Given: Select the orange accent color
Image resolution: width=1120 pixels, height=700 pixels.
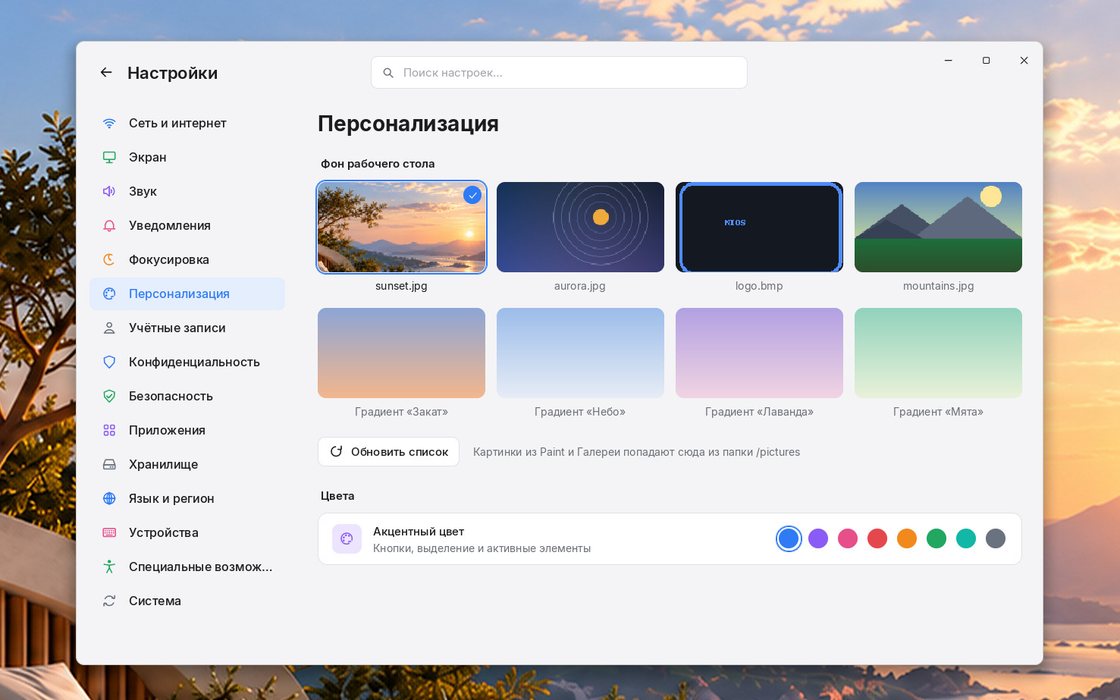Looking at the screenshot, I should 907,539.
